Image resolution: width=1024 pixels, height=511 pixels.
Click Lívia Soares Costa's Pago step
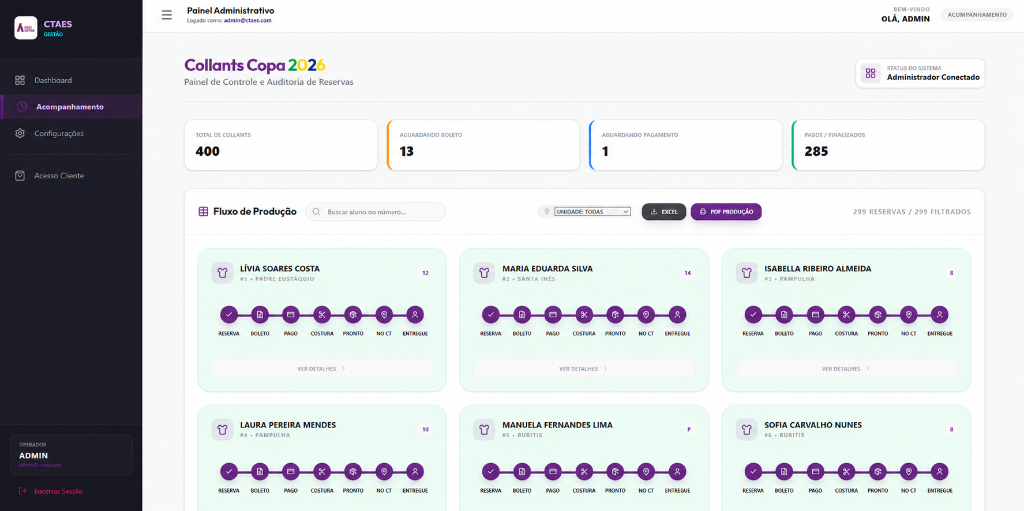coord(291,315)
